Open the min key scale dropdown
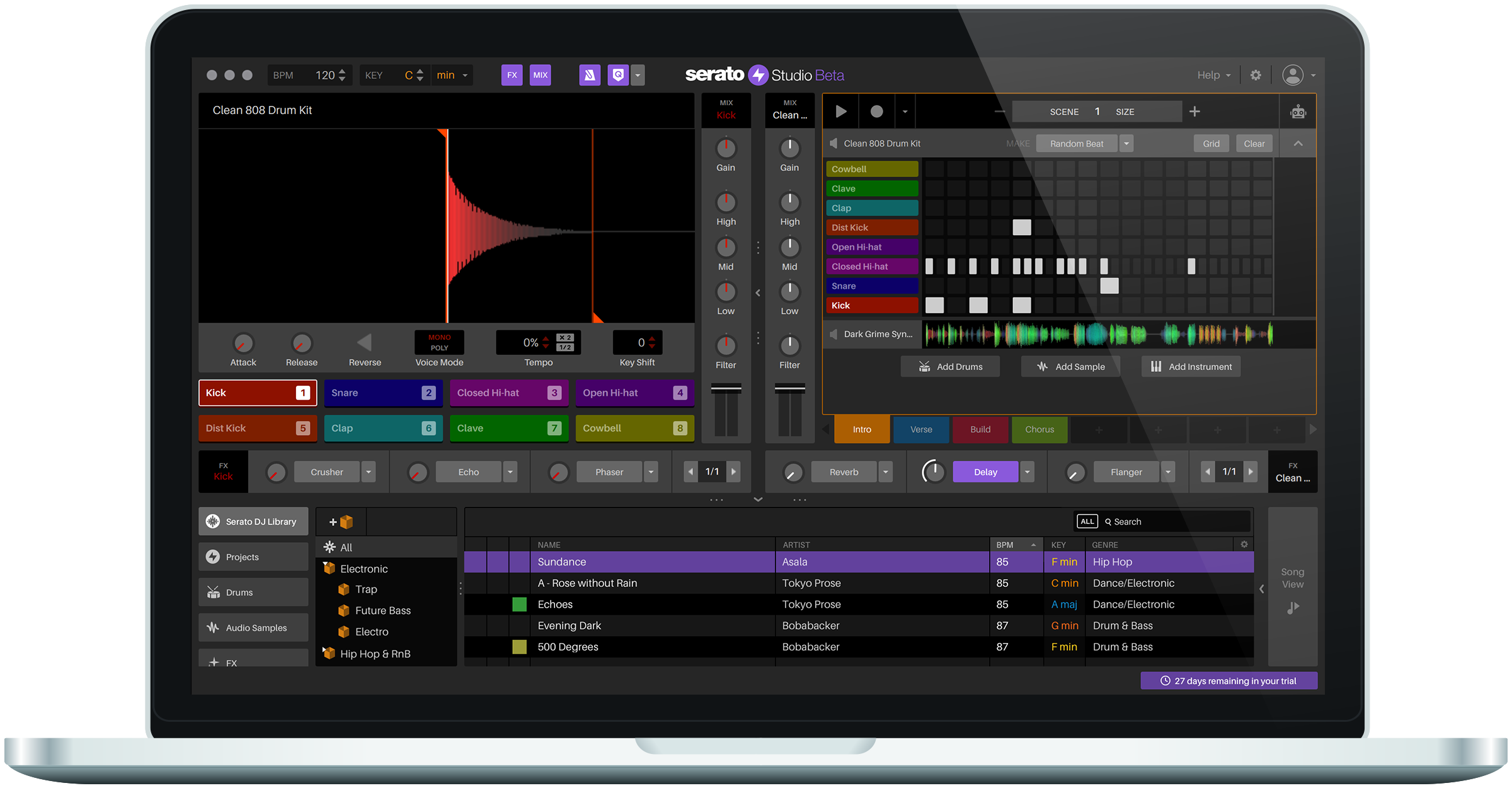1512x788 pixels. [x=452, y=75]
